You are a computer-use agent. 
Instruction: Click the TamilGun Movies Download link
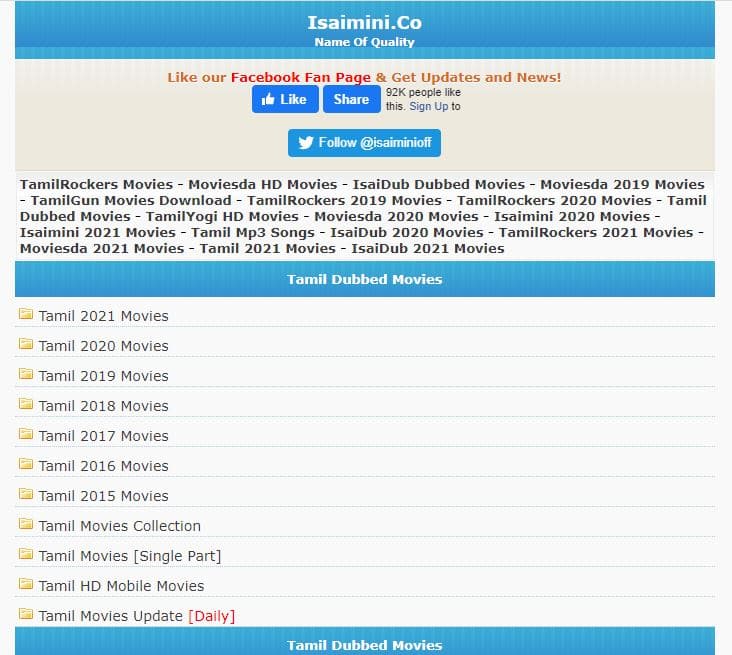click(x=131, y=201)
